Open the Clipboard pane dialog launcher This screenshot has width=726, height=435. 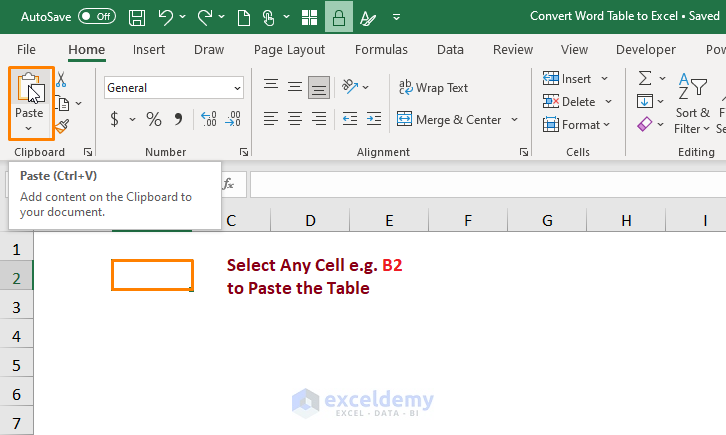(88, 152)
